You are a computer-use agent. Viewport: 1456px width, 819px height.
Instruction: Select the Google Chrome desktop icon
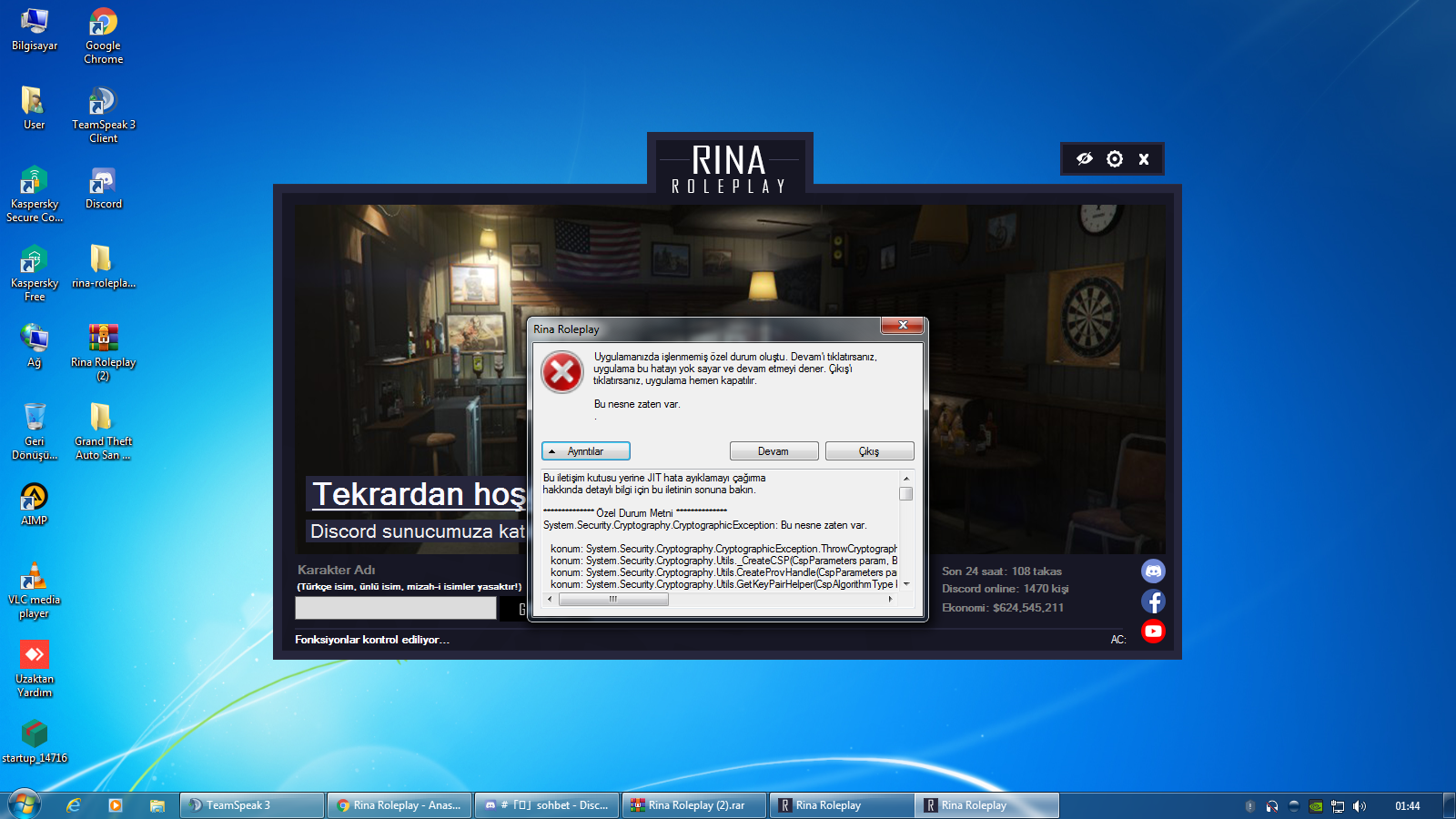tap(103, 36)
